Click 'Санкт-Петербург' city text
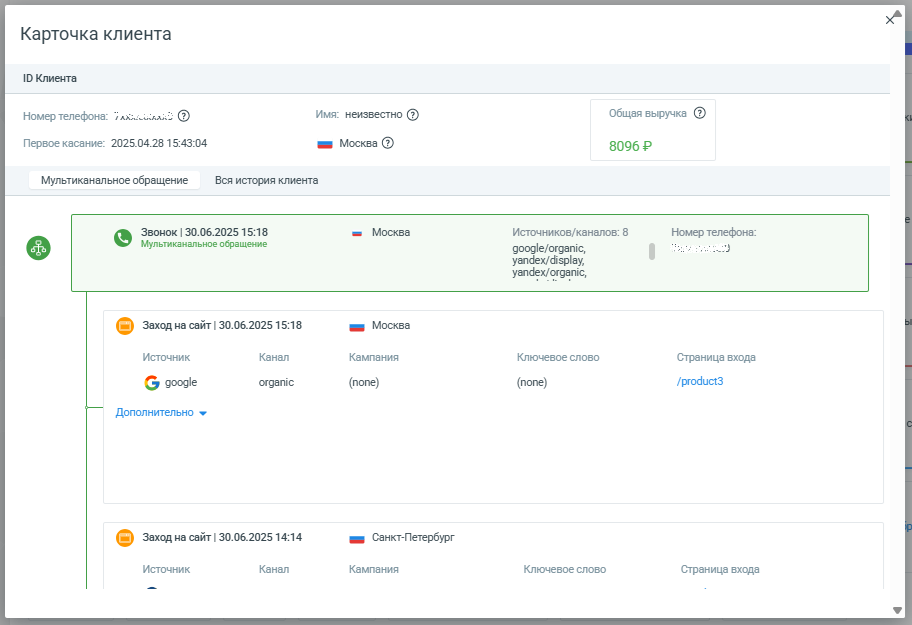912x625 pixels. [413, 537]
